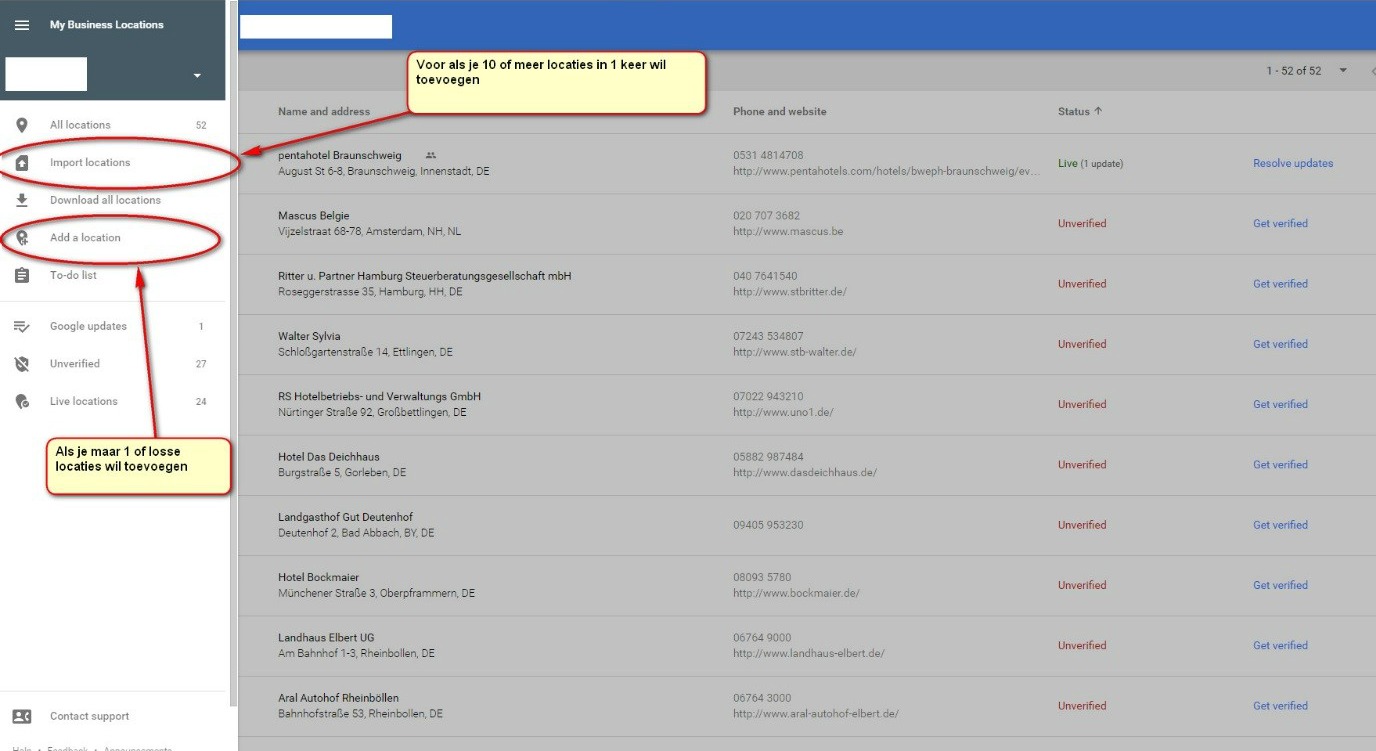This screenshot has height=751, width=1376.
Task: Click website http://www.landhaus-elbert.de/
Action: click(809, 654)
